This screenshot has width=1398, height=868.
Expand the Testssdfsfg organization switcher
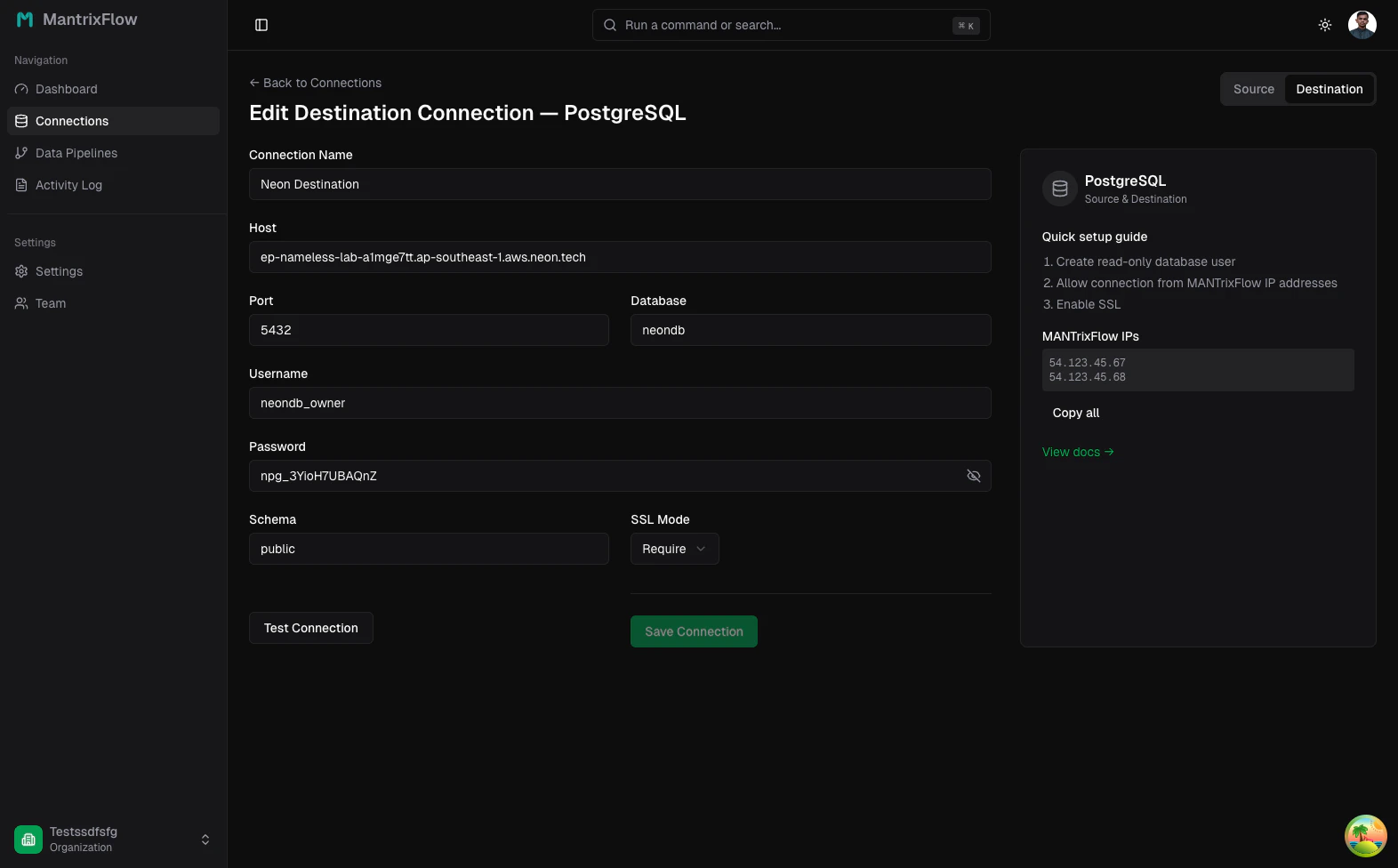(x=113, y=840)
